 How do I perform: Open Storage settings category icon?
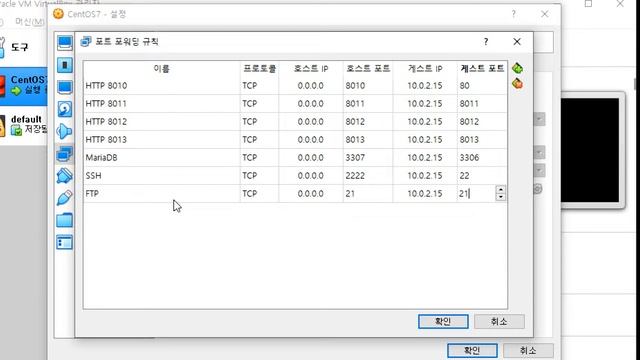tap(64, 109)
